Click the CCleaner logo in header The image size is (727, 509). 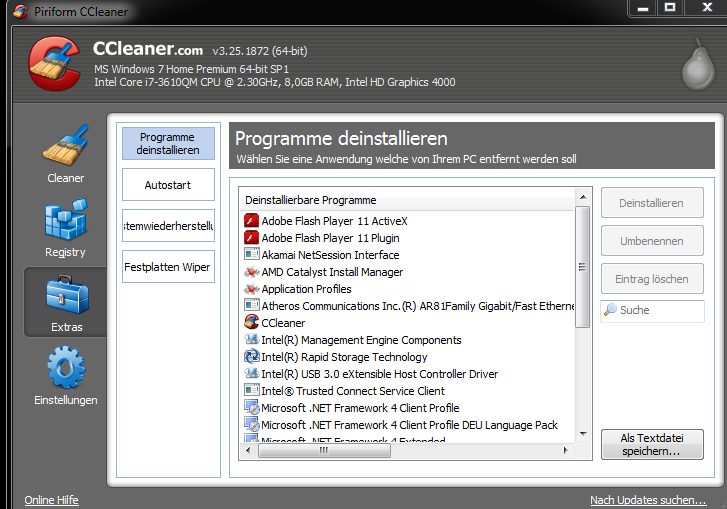point(54,64)
